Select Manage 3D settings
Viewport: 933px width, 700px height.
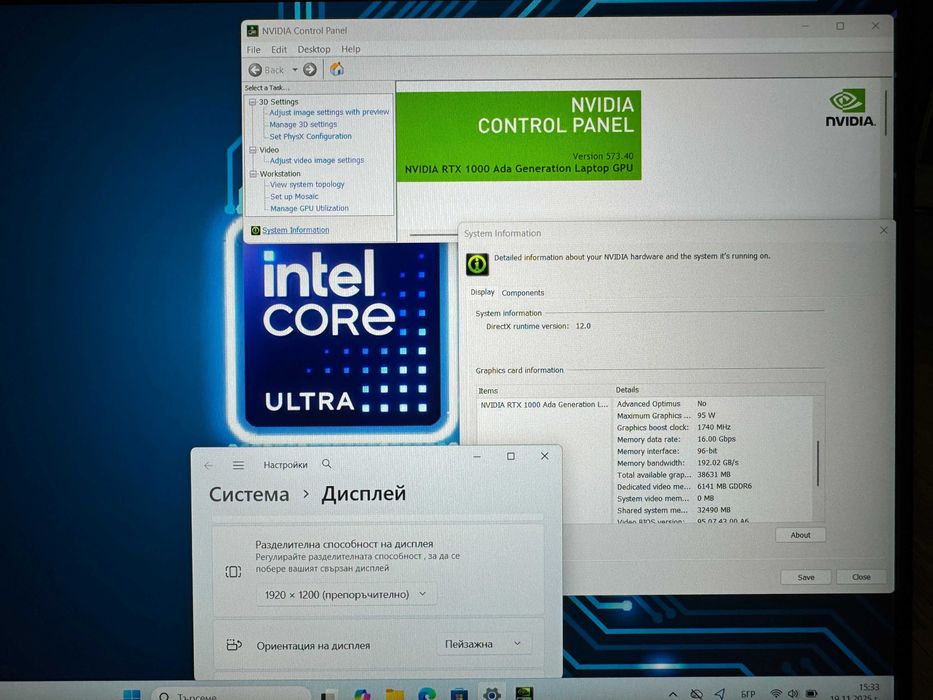303,124
